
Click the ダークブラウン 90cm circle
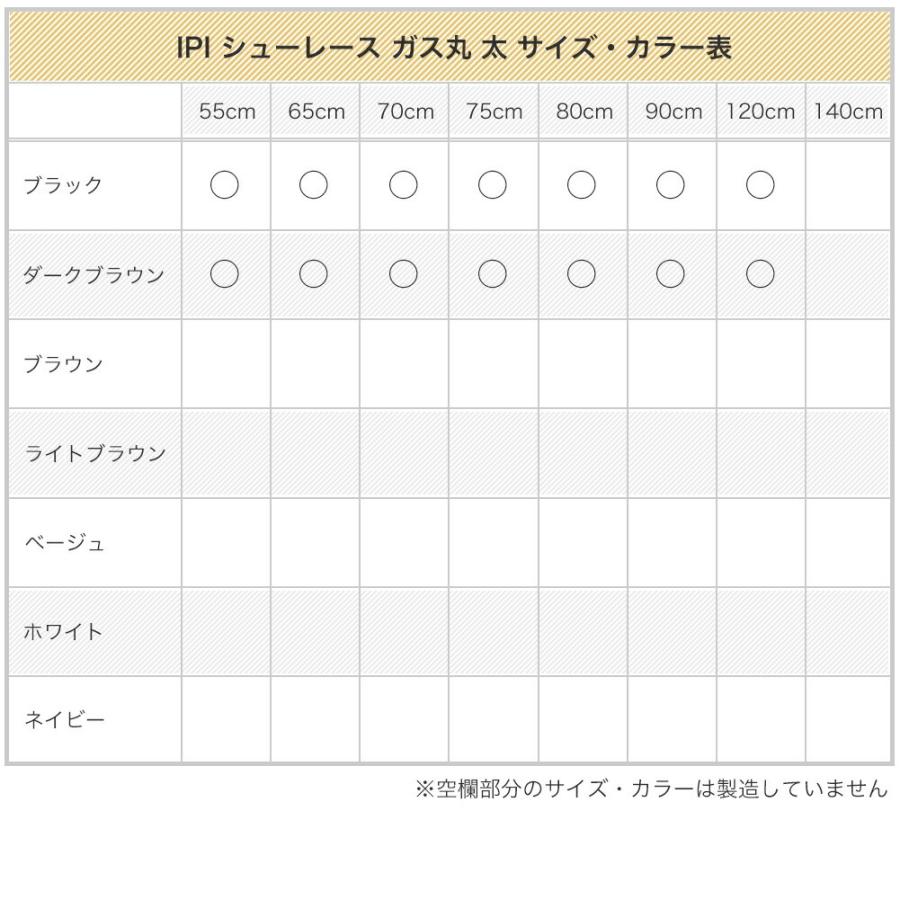[671, 274]
